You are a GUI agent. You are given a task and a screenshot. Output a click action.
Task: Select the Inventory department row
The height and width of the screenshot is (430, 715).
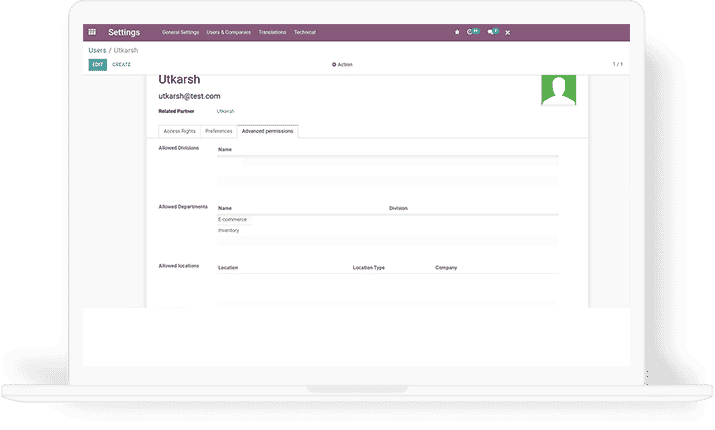(x=388, y=231)
